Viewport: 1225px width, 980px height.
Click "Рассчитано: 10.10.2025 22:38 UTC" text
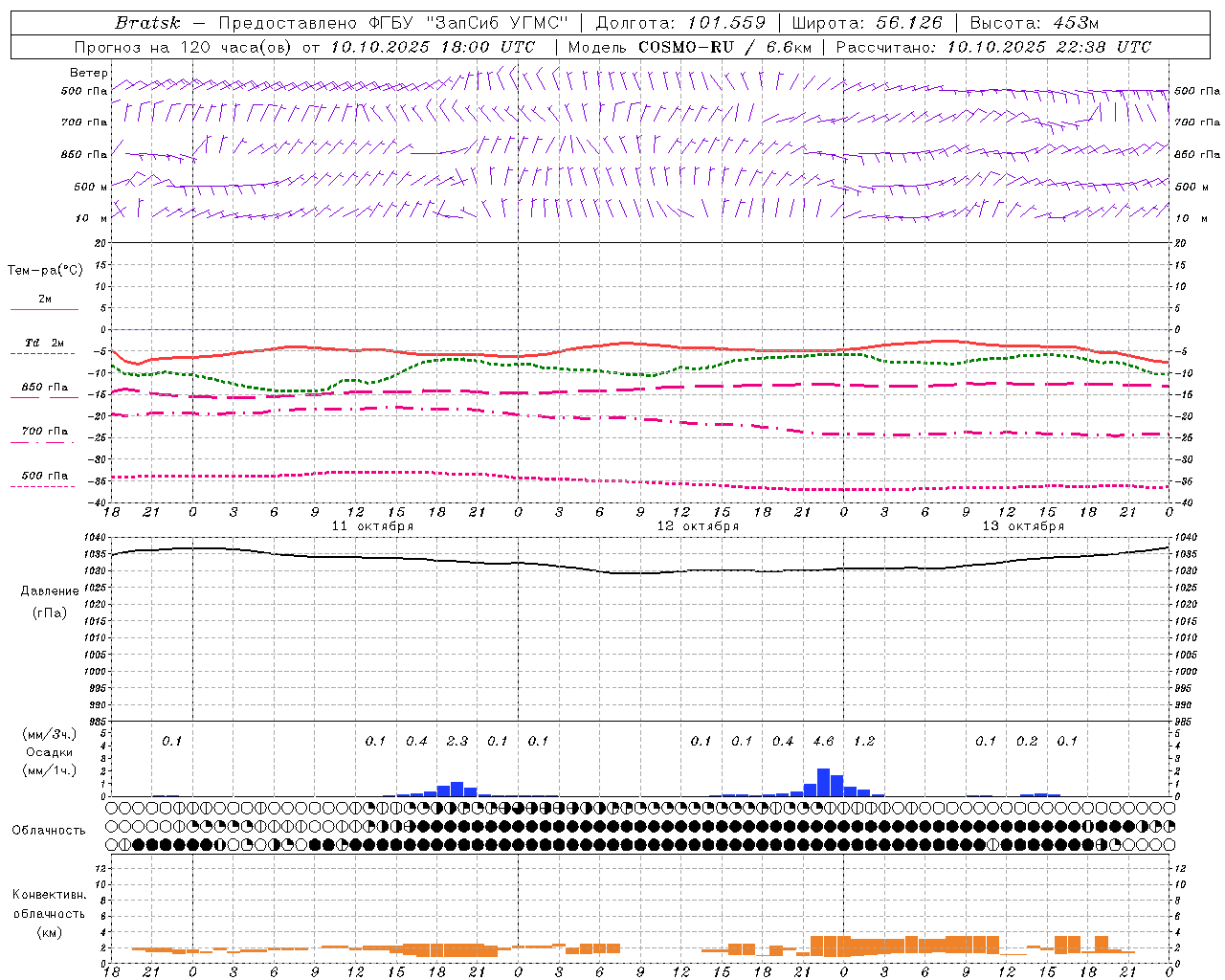(x=993, y=47)
